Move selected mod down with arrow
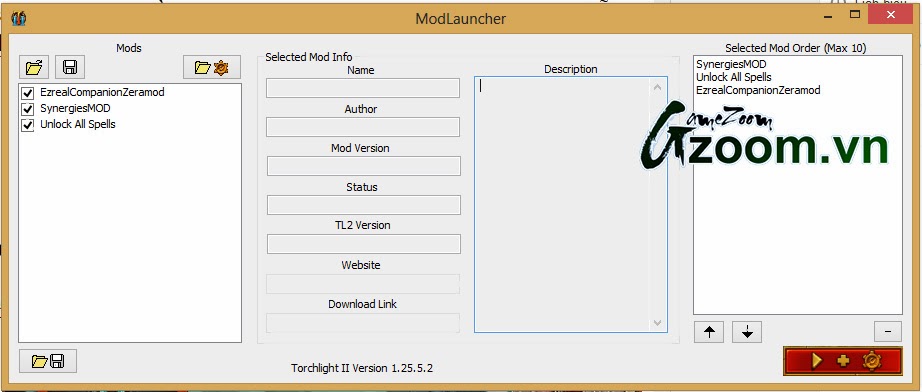Viewport: 922px width, 392px height. pyautogui.click(x=747, y=332)
